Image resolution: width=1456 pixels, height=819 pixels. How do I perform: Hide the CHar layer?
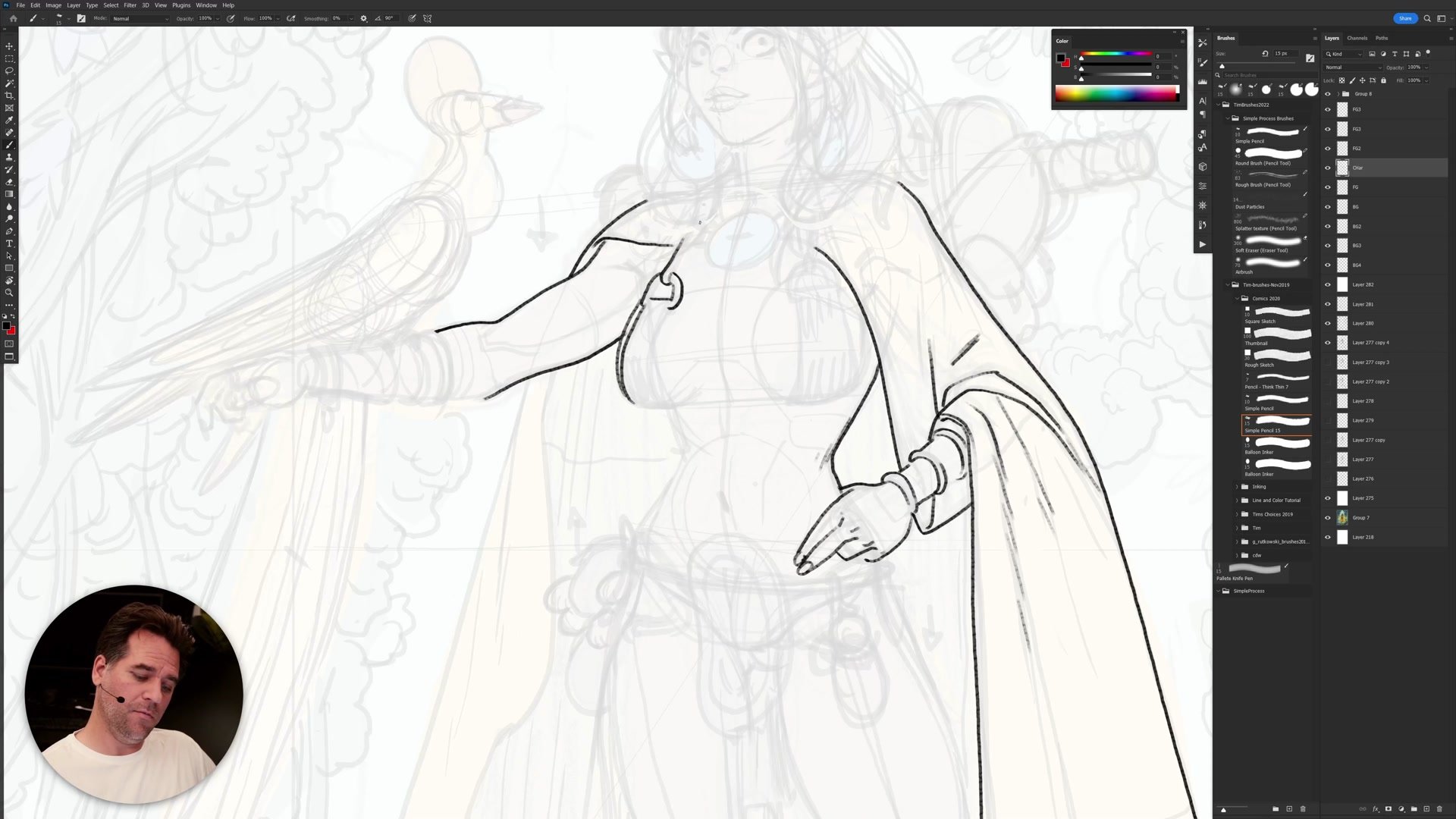(x=1327, y=168)
